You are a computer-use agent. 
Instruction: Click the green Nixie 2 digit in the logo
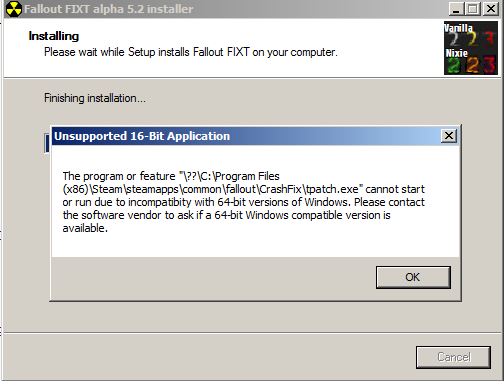pos(453,65)
